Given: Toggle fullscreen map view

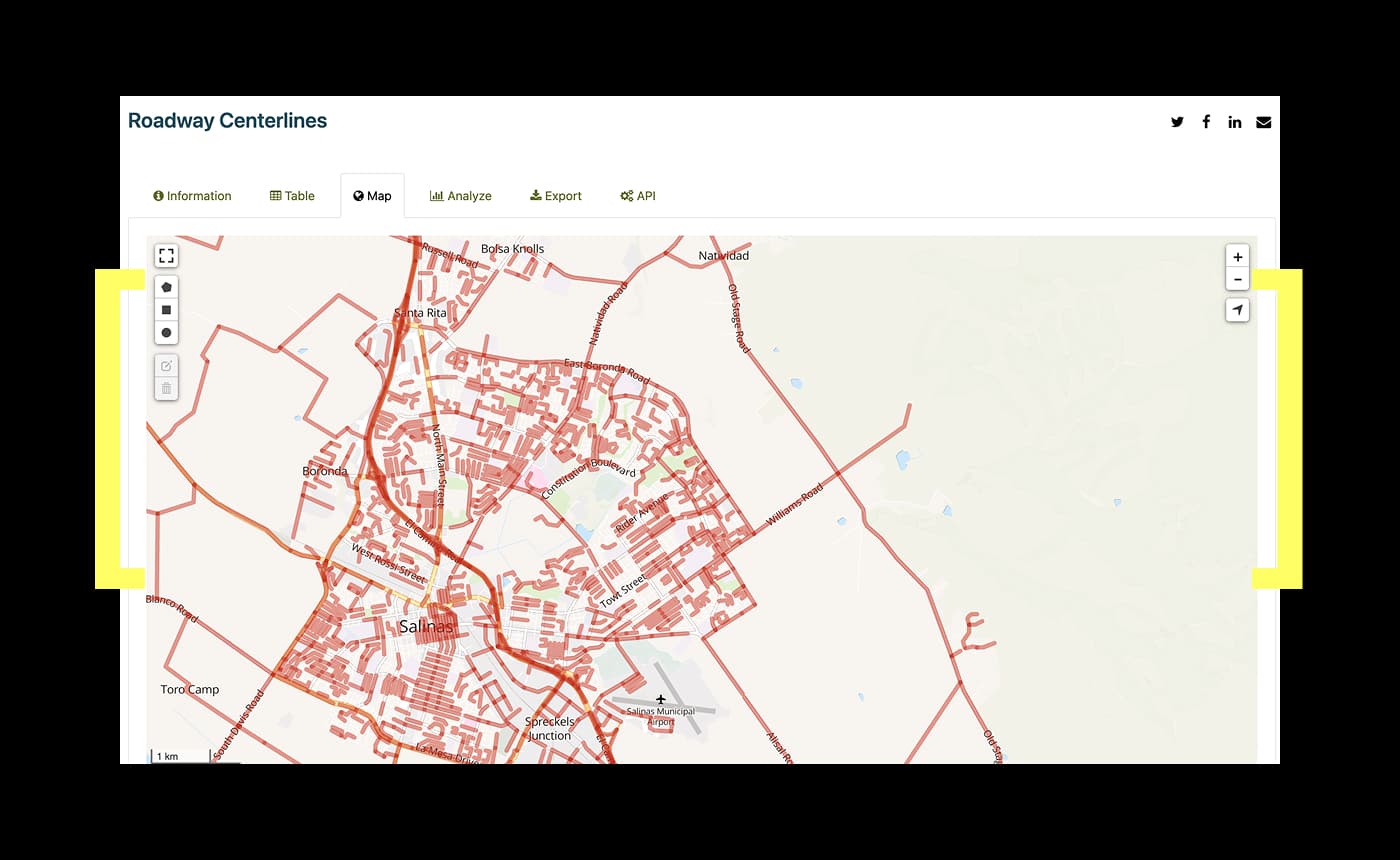Looking at the screenshot, I should tap(166, 256).
